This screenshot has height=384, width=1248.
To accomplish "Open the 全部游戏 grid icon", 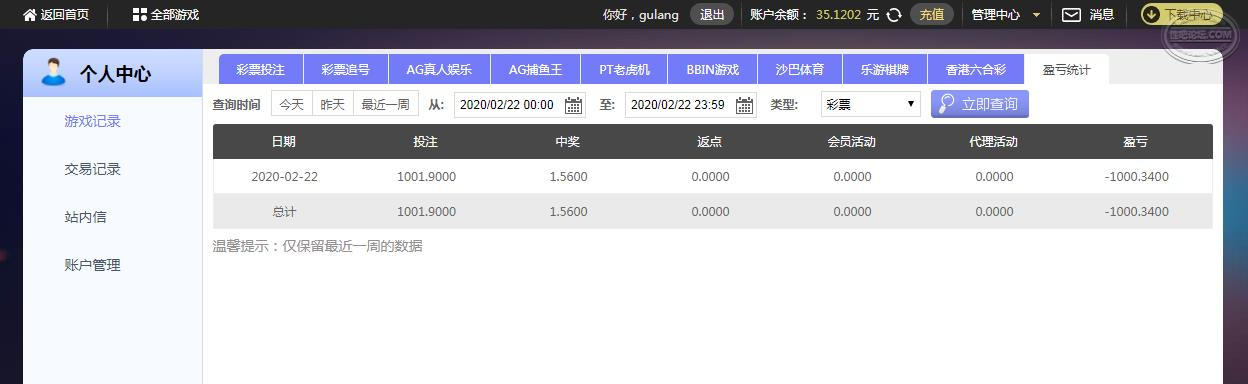I will pos(139,15).
